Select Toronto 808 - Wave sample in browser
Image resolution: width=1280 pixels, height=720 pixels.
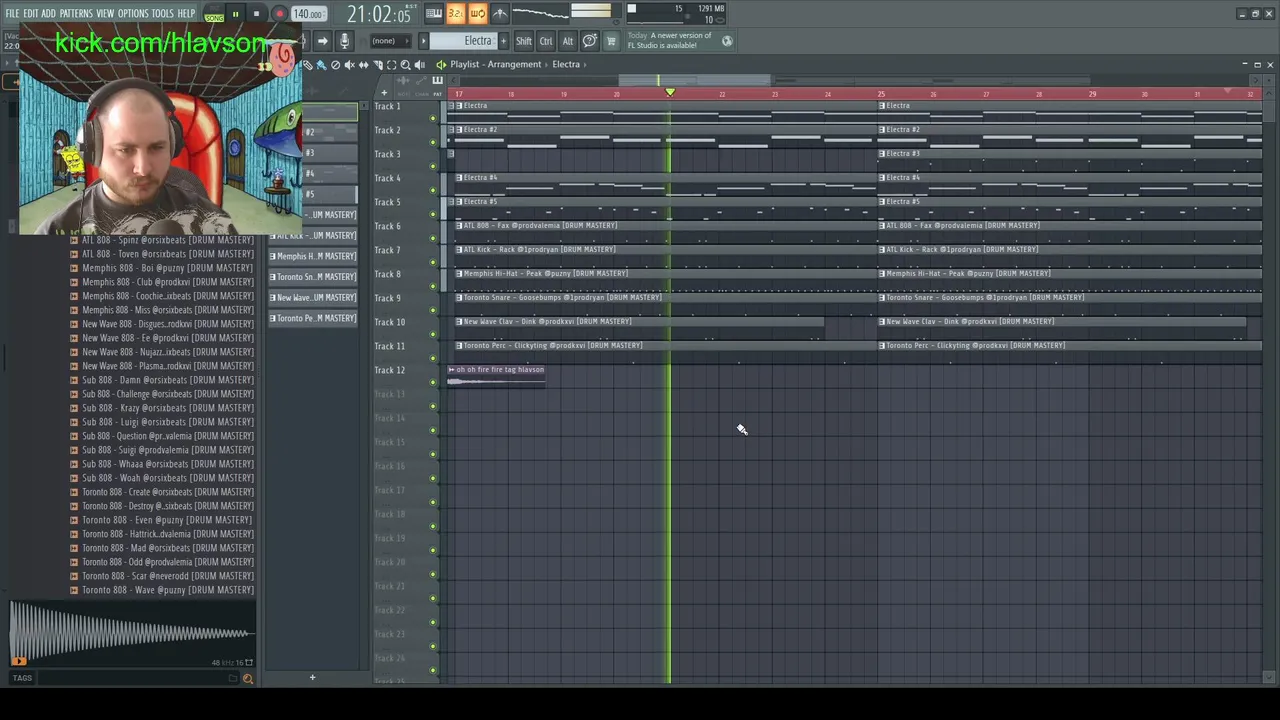point(167,590)
